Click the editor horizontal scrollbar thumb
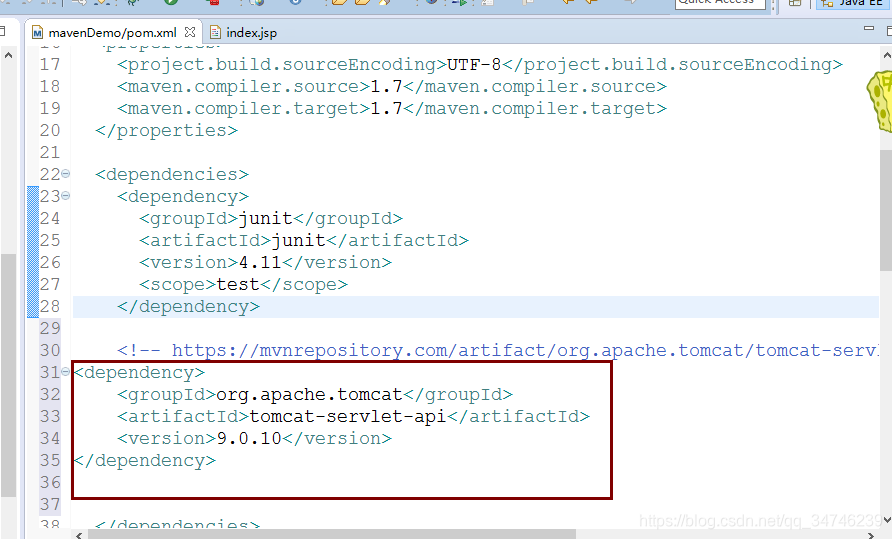This screenshot has width=892, height=539. 331,535
